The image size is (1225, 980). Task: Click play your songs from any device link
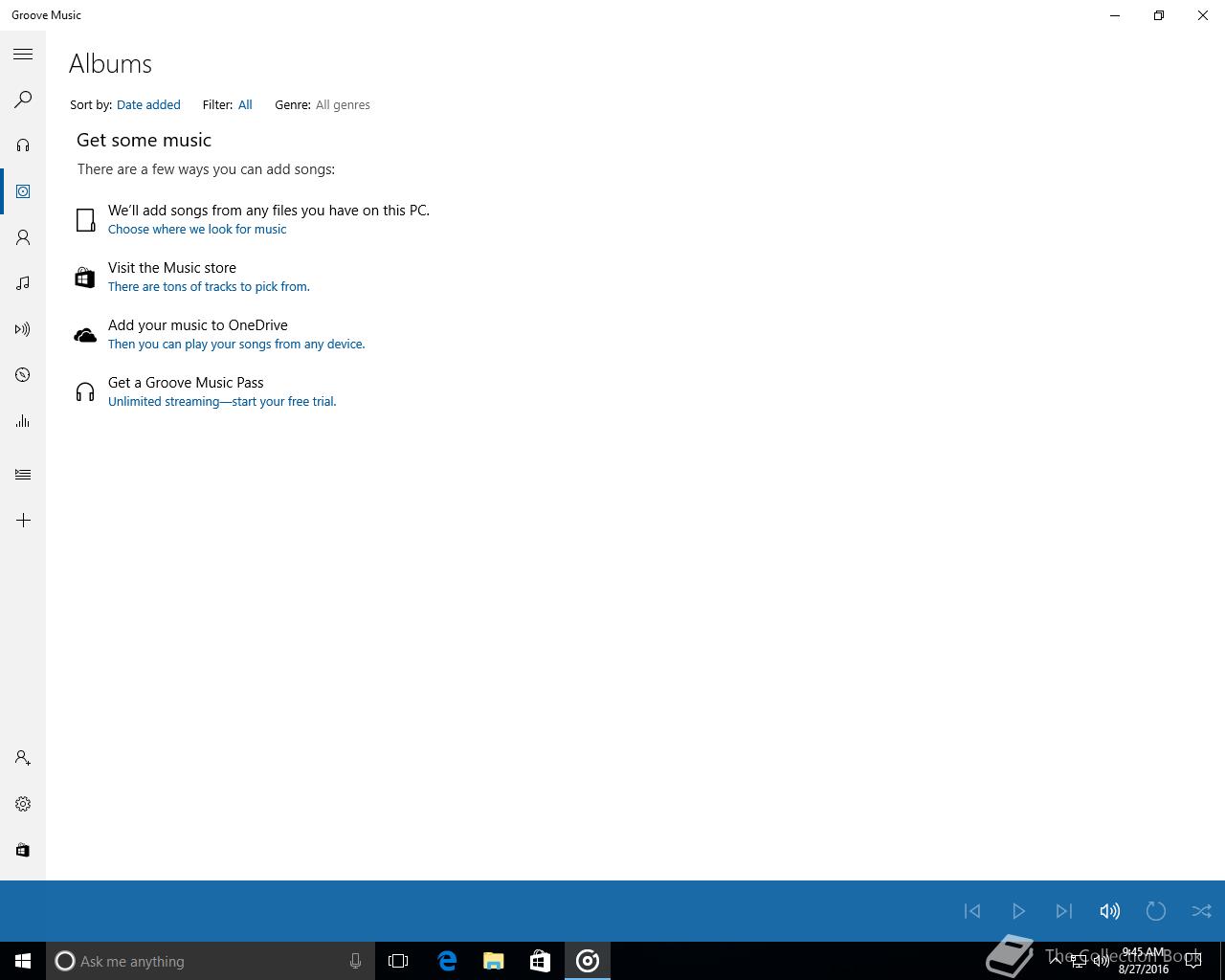tap(236, 345)
